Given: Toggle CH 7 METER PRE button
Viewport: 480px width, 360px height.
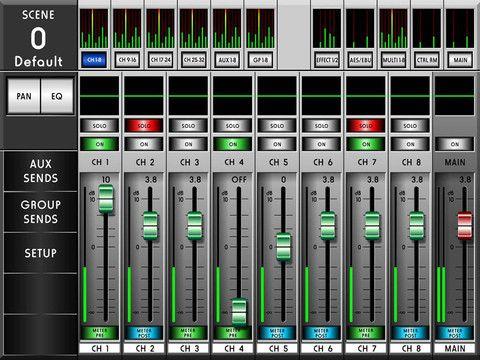Looking at the screenshot, I should coord(366,333).
